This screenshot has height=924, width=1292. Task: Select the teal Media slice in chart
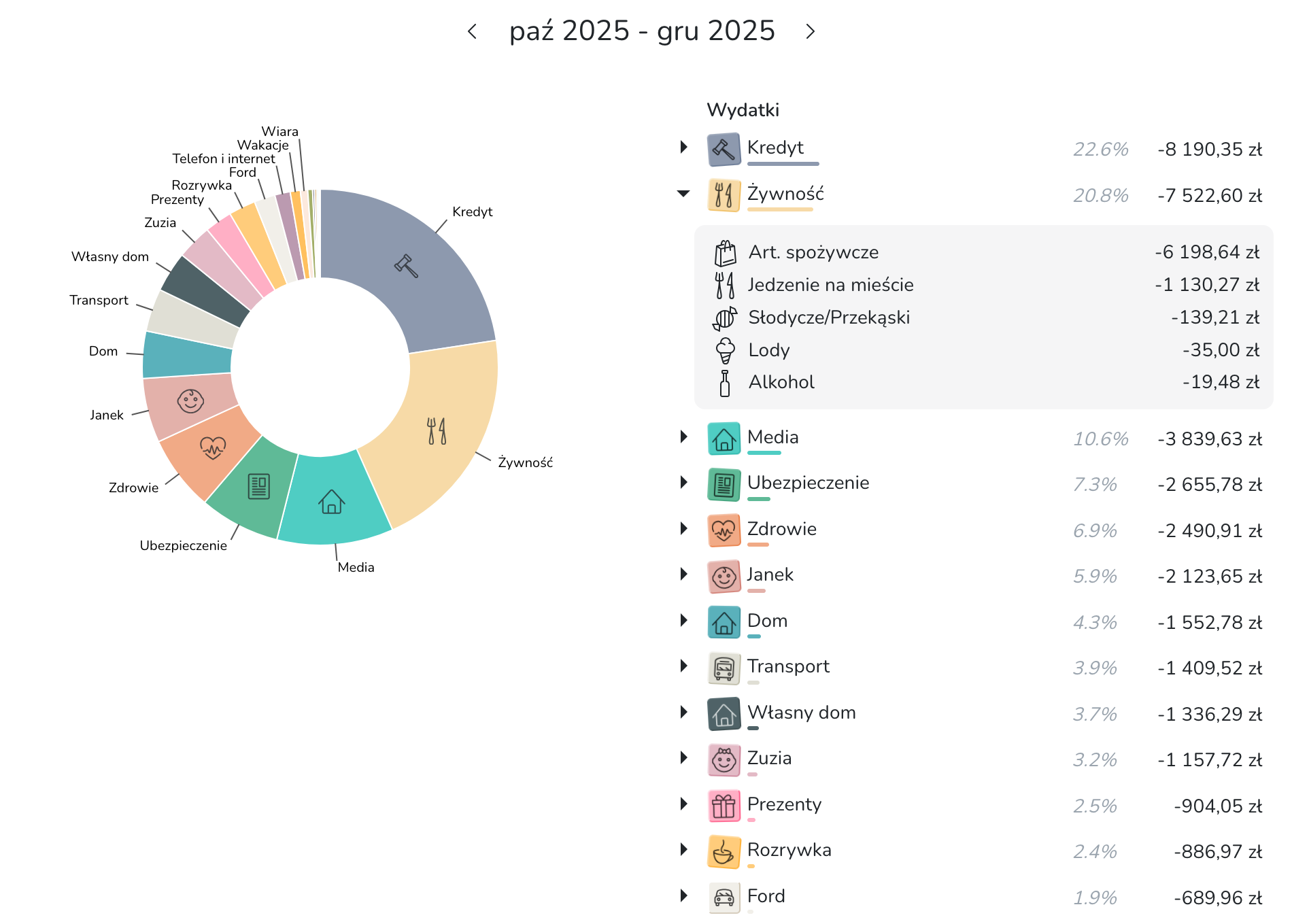[333, 503]
